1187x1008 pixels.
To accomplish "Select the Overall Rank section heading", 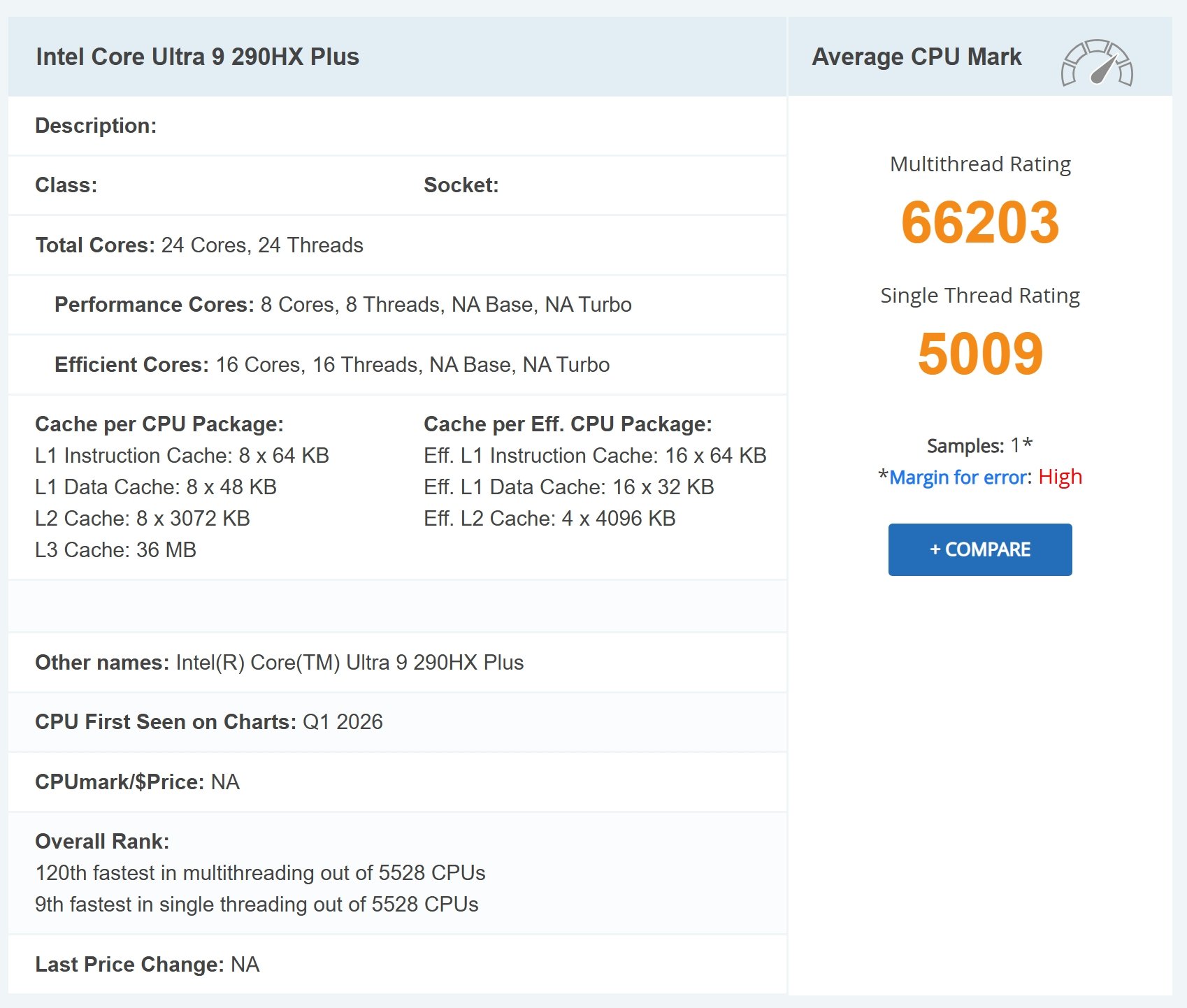I will pyautogui.click(x=101, y=842).
